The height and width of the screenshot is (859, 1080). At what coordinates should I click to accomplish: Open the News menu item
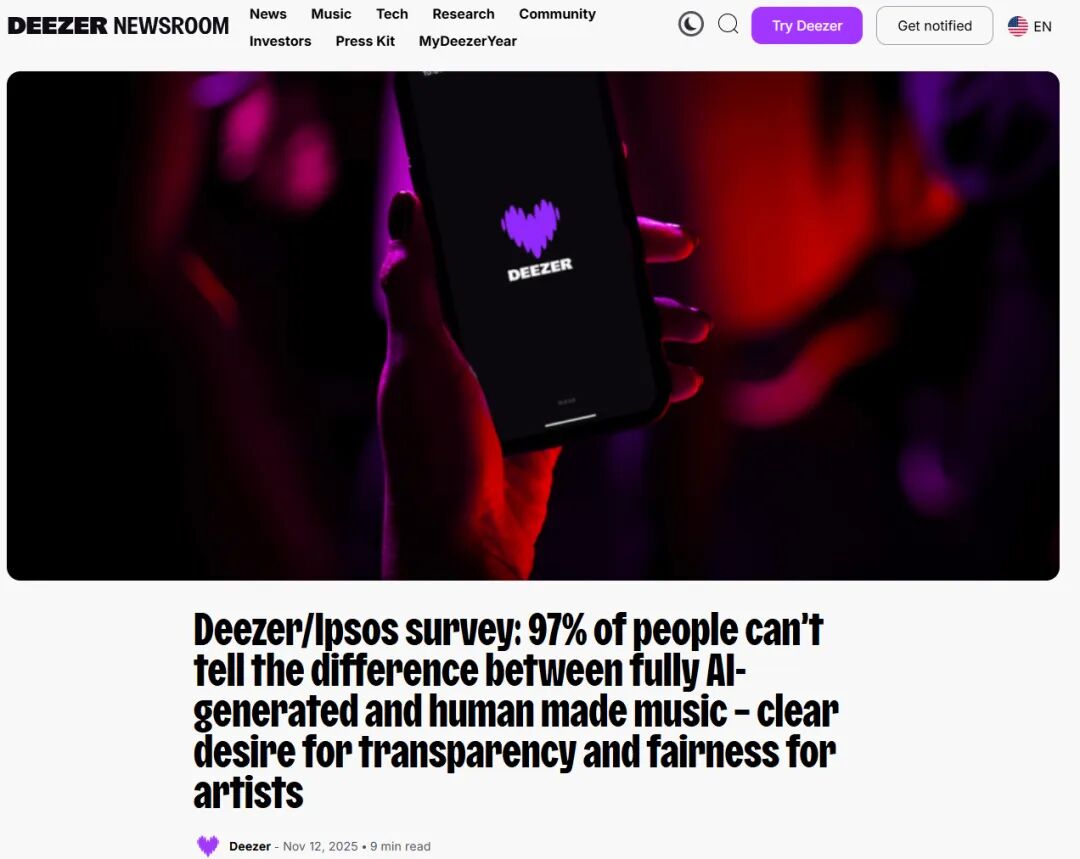point(268,14)
